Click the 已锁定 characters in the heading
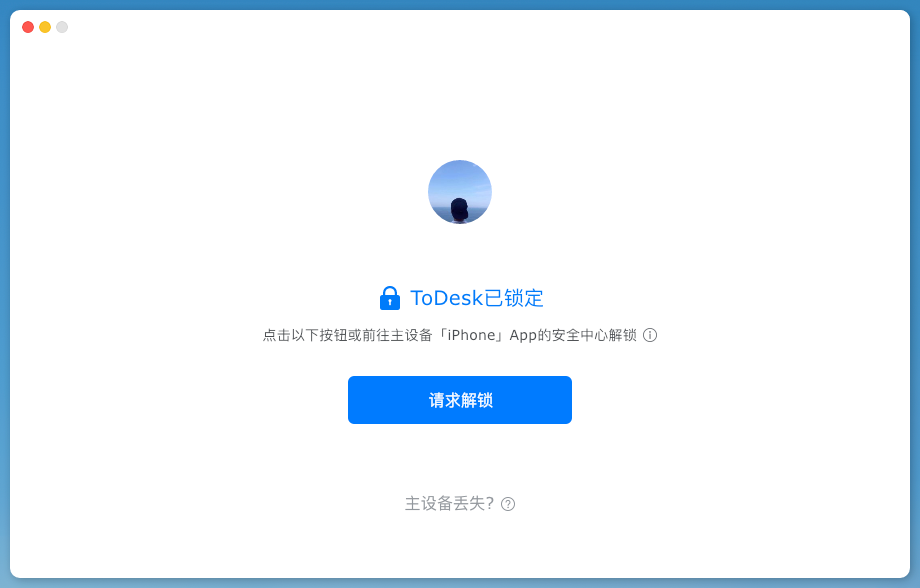This screenshot has width=920, height=588. (x=513, y=298)
